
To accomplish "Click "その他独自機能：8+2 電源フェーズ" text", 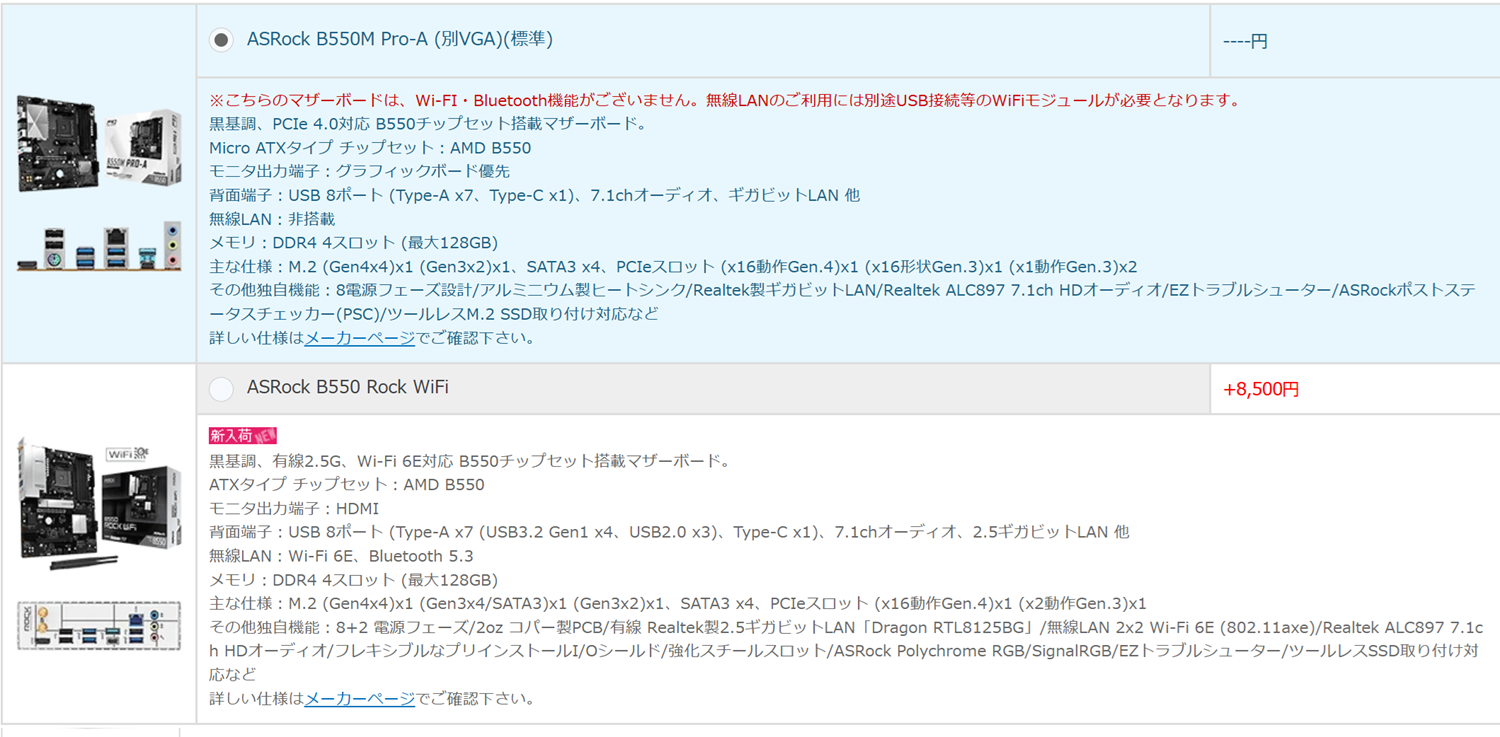I will tap(846, 651).
